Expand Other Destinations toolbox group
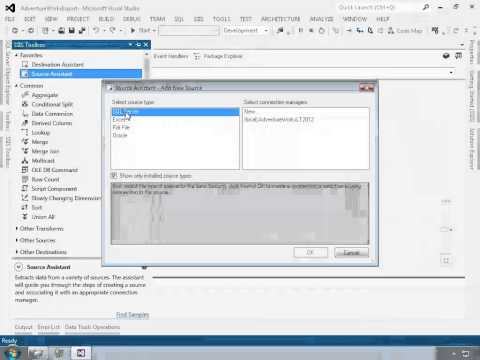The height and width of the screenshot is (360, 480). click(x=16, y=252)
